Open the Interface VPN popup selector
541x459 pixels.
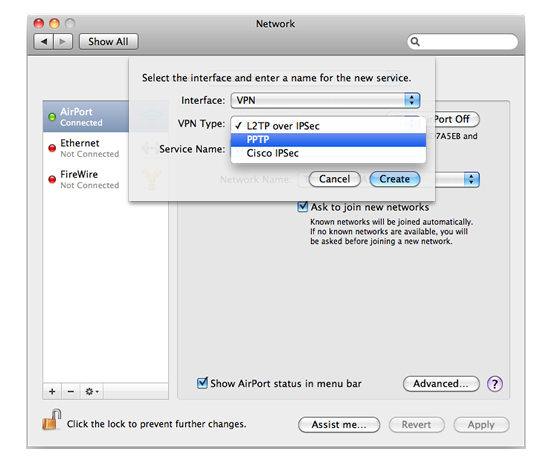[325, 100]
